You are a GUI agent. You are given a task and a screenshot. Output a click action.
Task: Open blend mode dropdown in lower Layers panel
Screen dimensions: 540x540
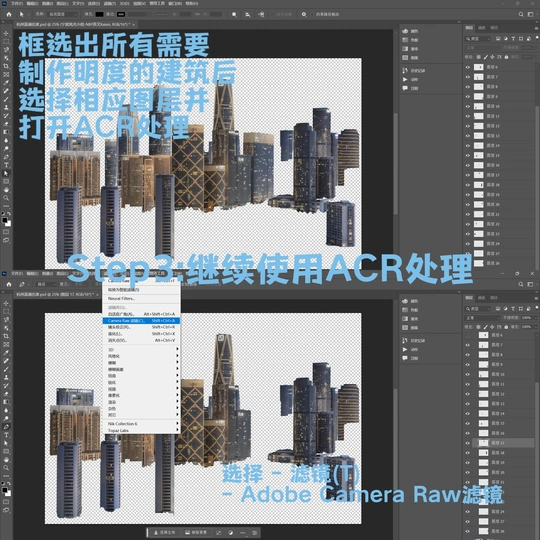pyautogui.click(x=482, y=318)
